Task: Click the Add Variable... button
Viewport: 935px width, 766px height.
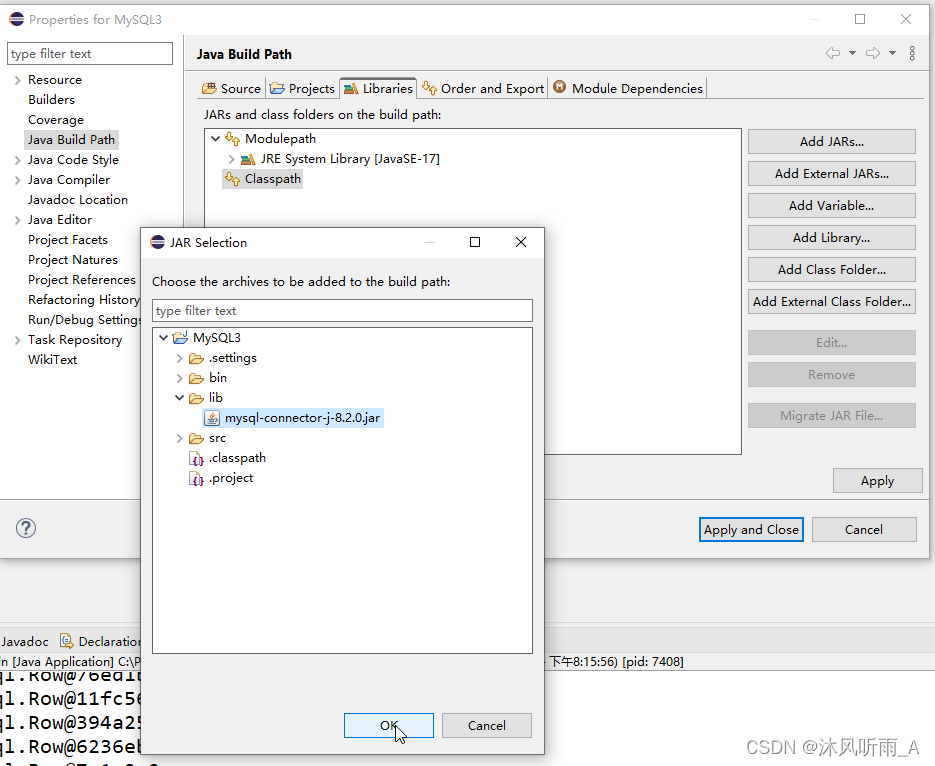Action: [x=832, y=206]
